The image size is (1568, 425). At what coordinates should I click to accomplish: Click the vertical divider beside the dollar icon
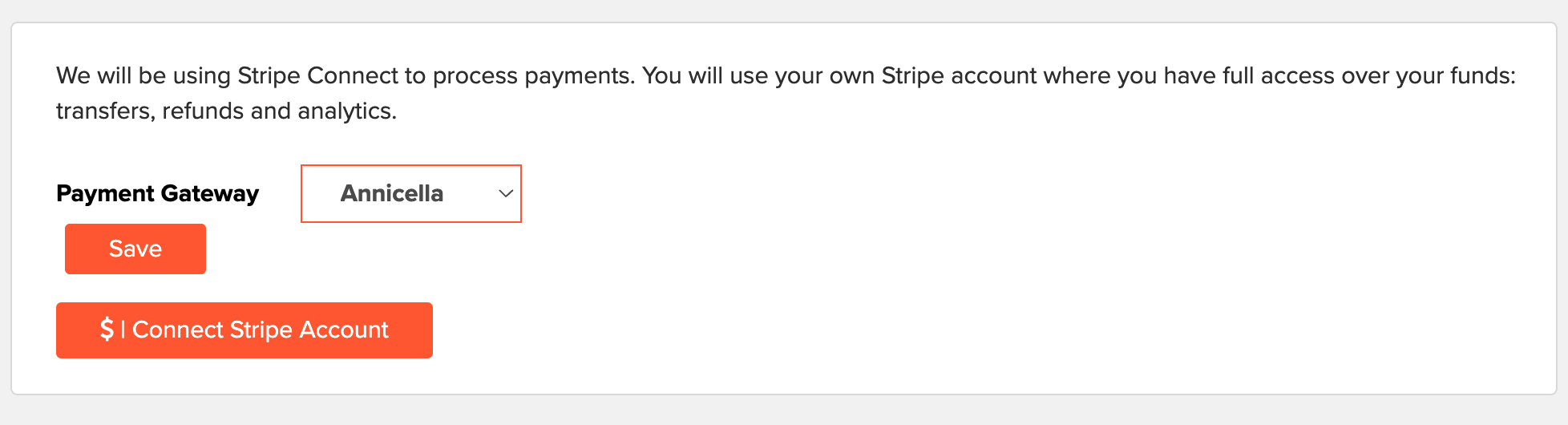[x=123, y=329]
